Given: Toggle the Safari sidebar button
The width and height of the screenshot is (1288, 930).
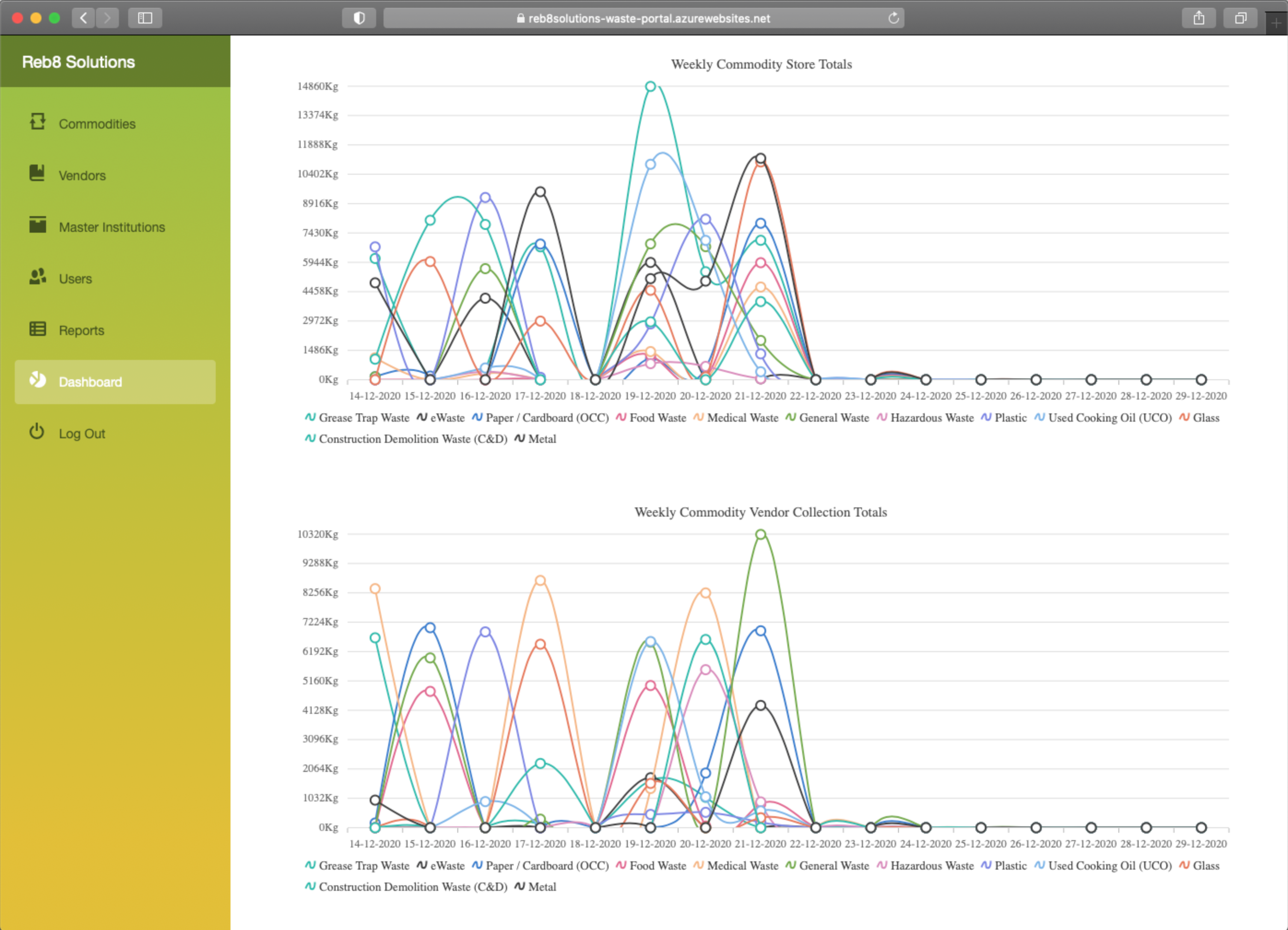Looking at the screenshot, I should click(145, 18).
